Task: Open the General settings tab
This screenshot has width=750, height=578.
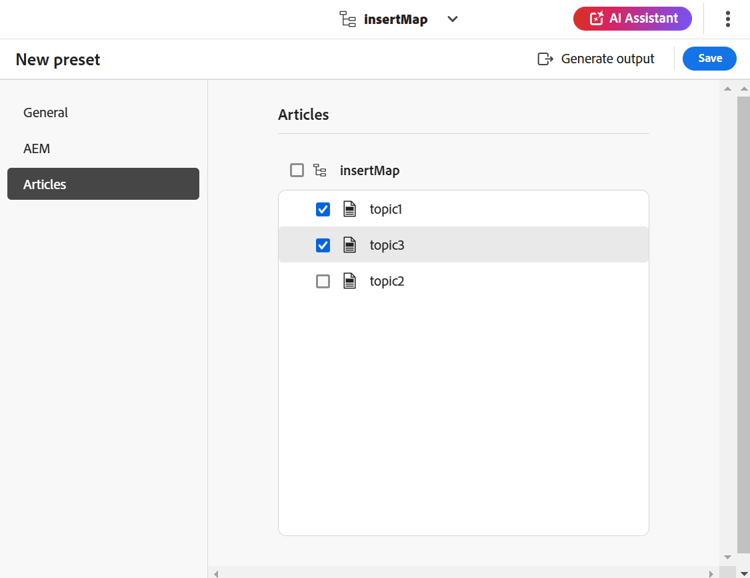Action: (46, 113)
